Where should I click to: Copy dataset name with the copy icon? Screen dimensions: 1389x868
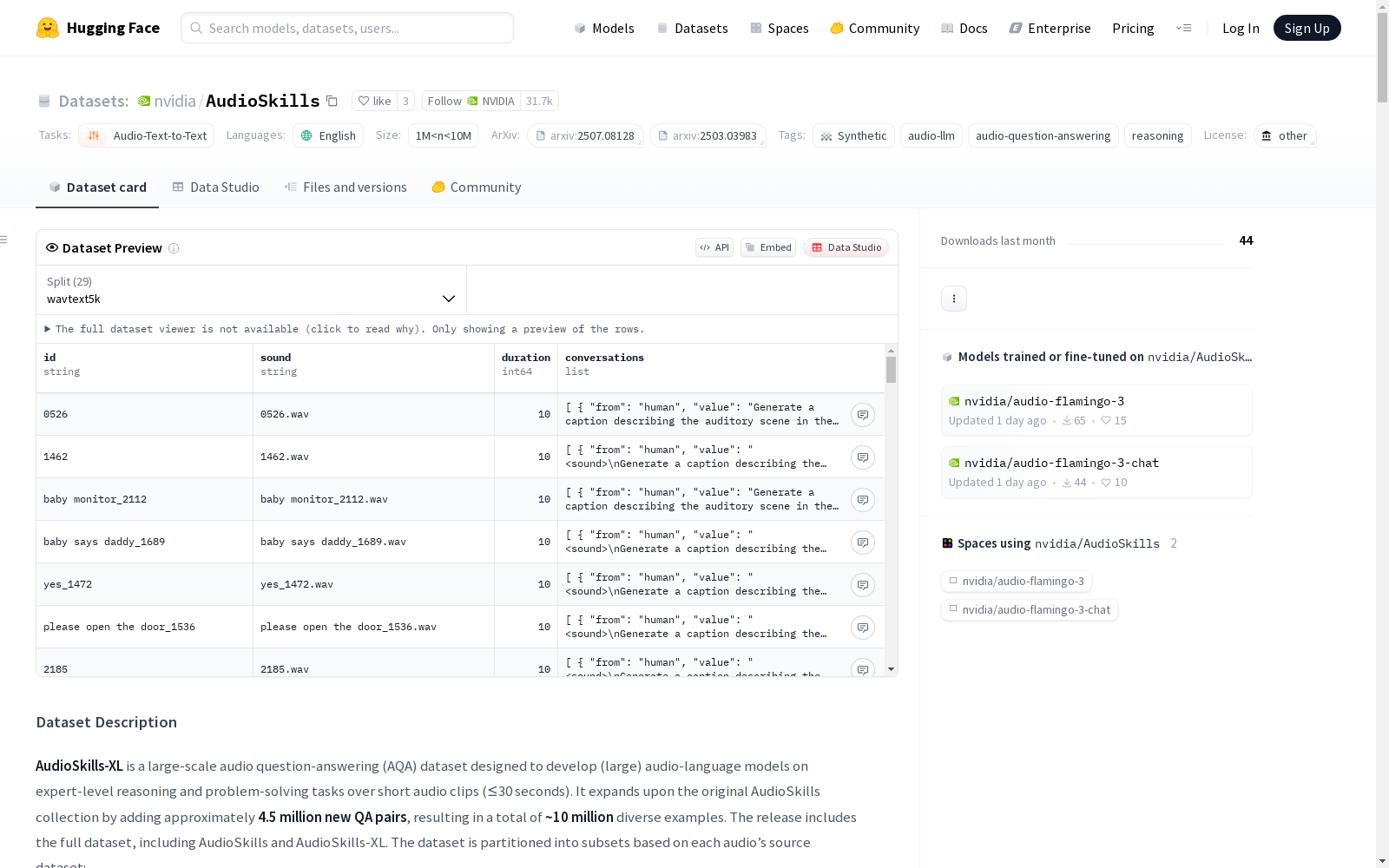tap(332, 101)
